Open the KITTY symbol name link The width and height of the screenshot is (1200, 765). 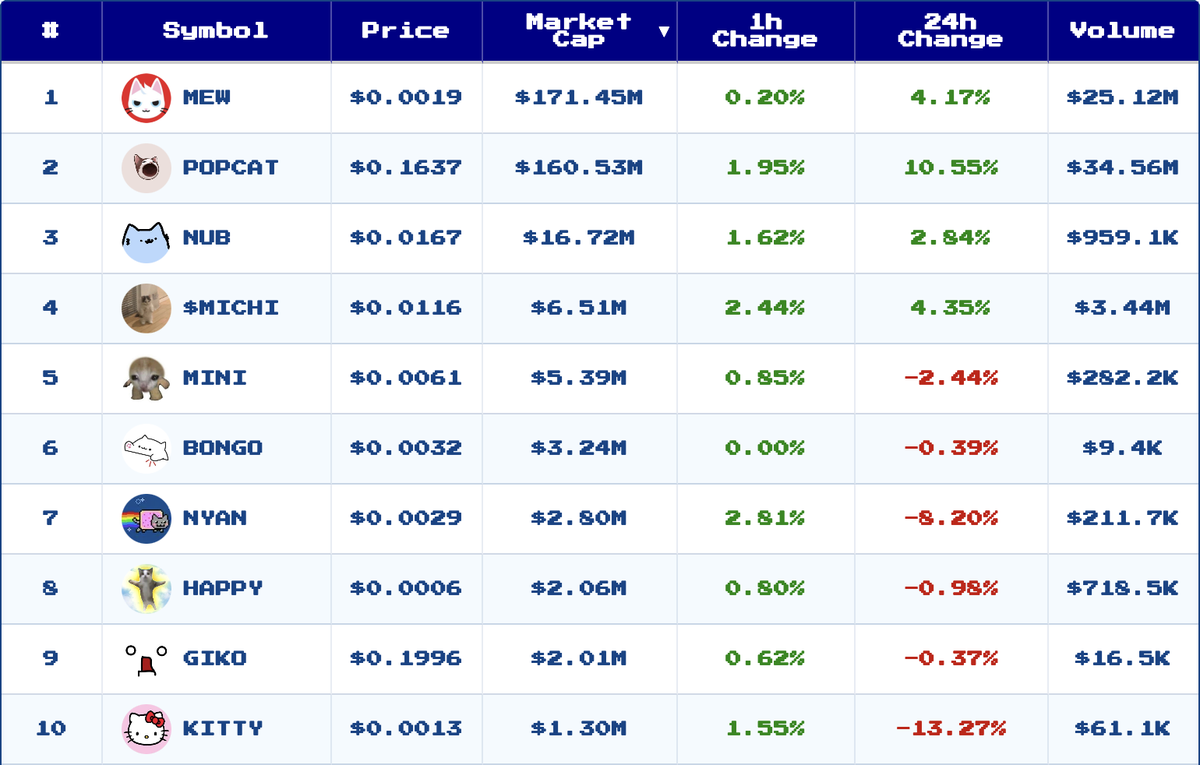click(222, 728)
